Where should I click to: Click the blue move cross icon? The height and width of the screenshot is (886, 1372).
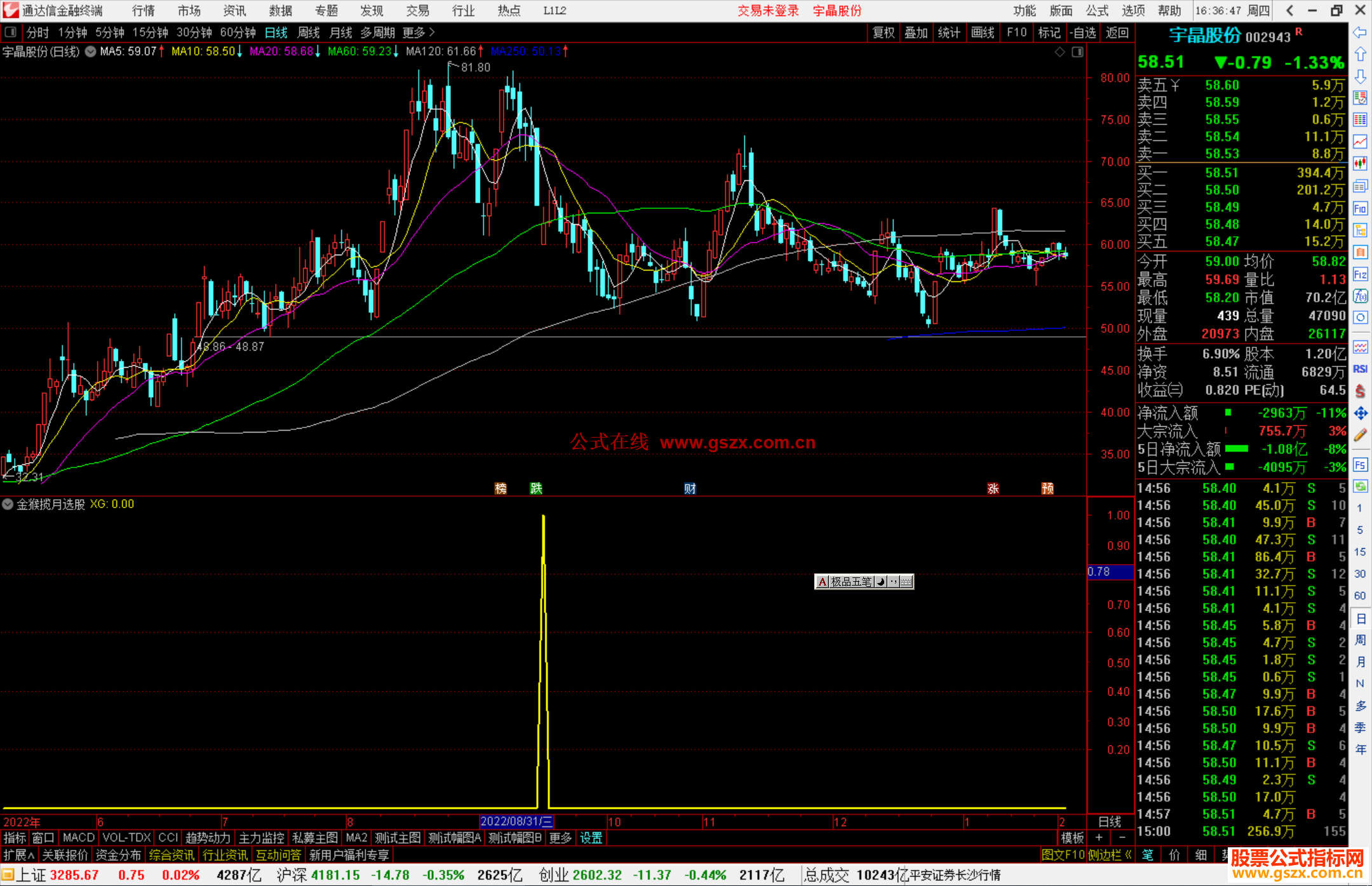click(1360, 413)
